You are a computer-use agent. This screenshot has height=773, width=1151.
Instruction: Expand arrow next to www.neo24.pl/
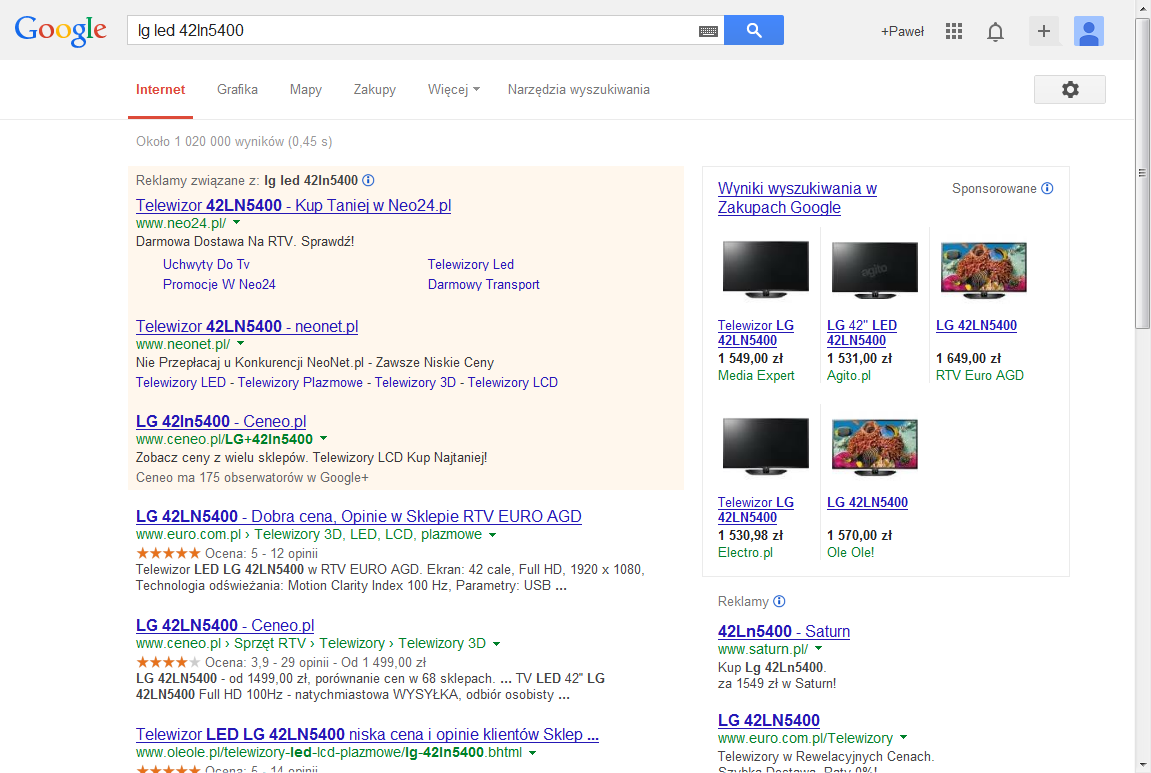(236, 222)
